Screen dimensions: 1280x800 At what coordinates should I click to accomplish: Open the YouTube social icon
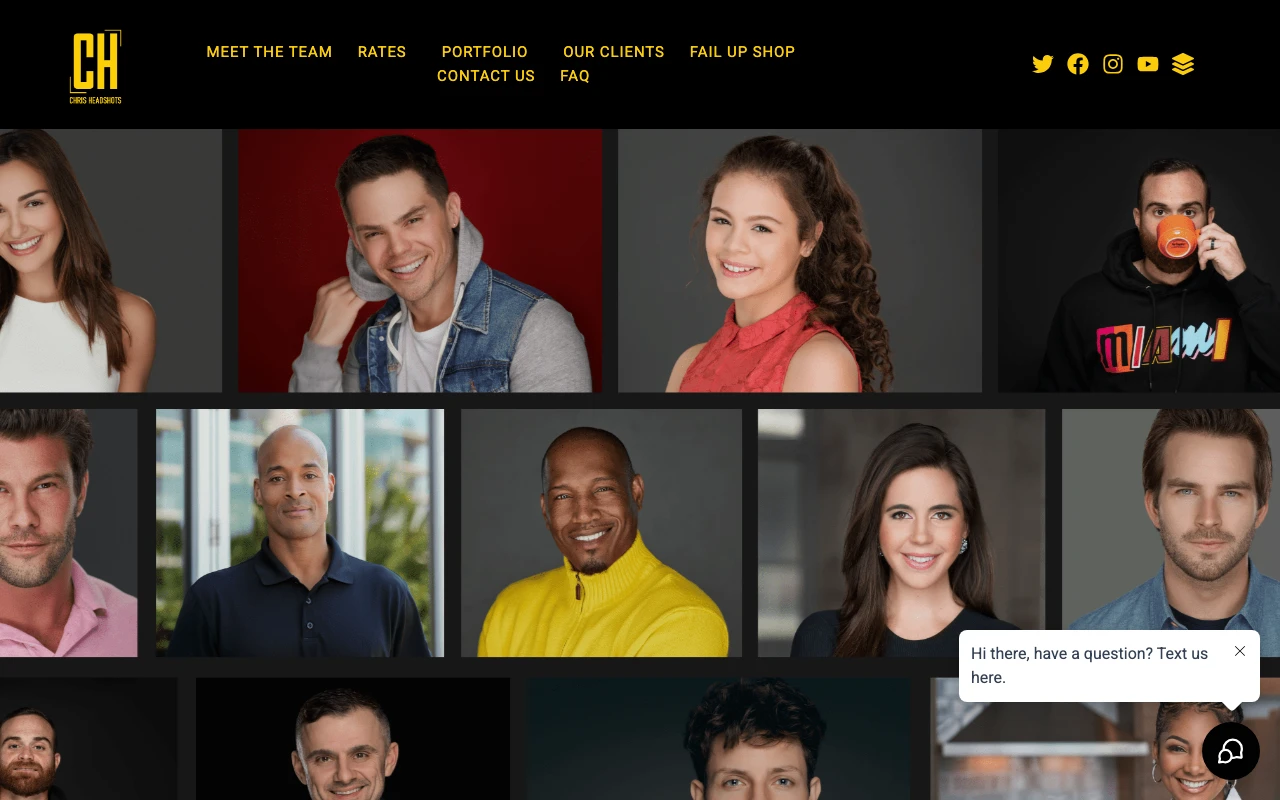pos(1148,64)
